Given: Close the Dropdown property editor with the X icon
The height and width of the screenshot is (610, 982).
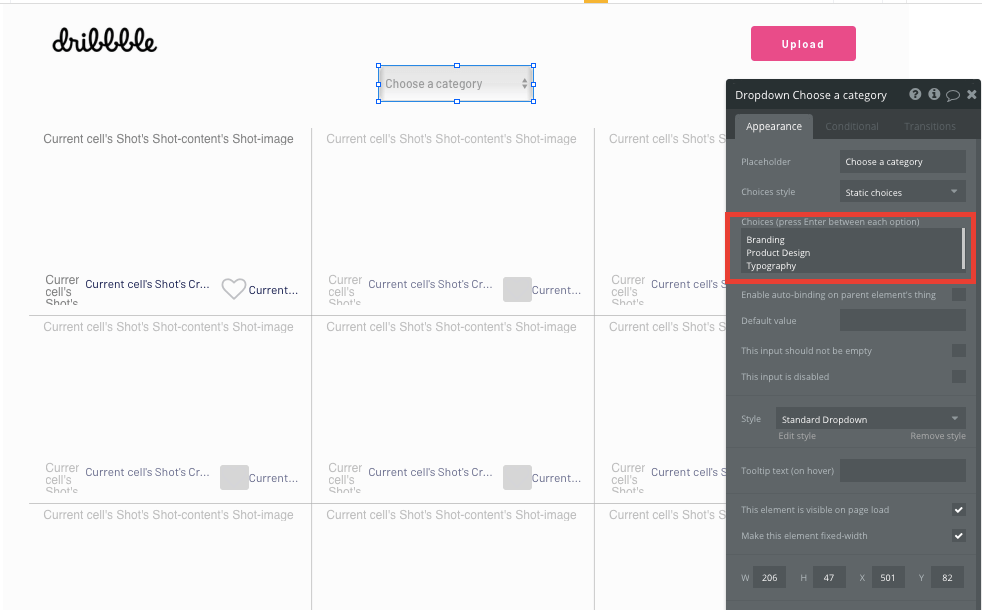Looking at the screenshot, I should [x=970, y=94].
